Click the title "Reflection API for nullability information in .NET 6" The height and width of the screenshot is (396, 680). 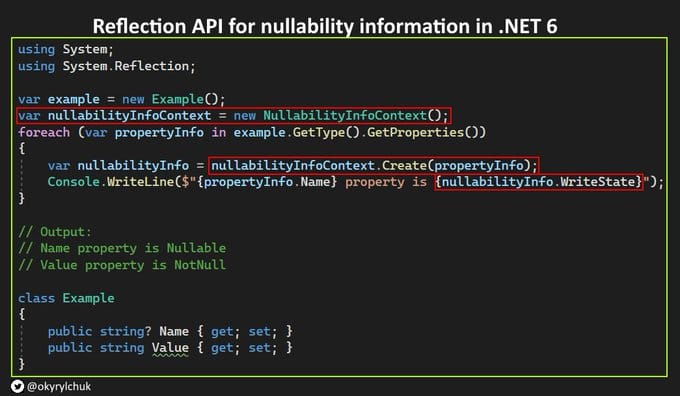click(325, 26)
